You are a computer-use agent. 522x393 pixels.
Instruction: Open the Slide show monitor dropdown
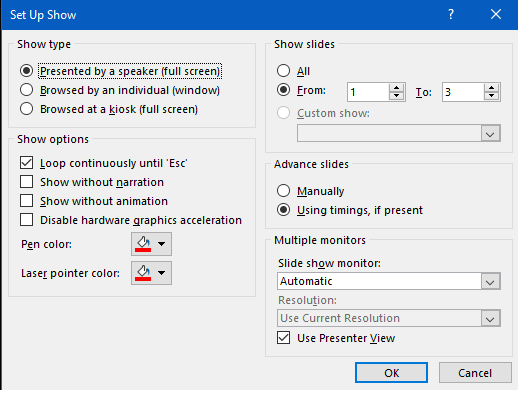tap(389, 281)
